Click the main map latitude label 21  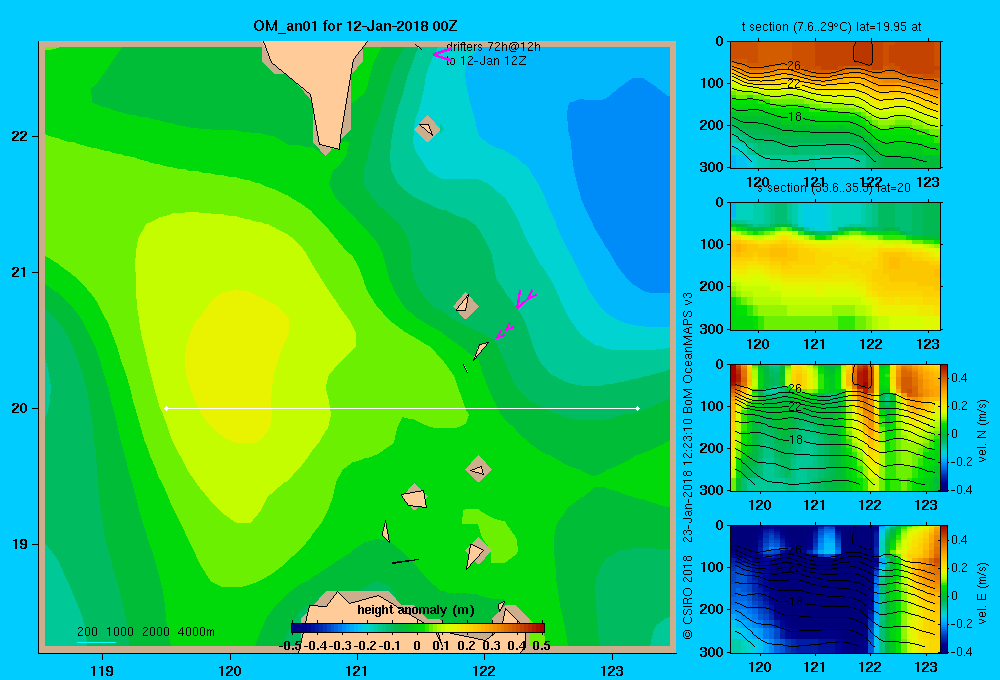coord(20,272)
